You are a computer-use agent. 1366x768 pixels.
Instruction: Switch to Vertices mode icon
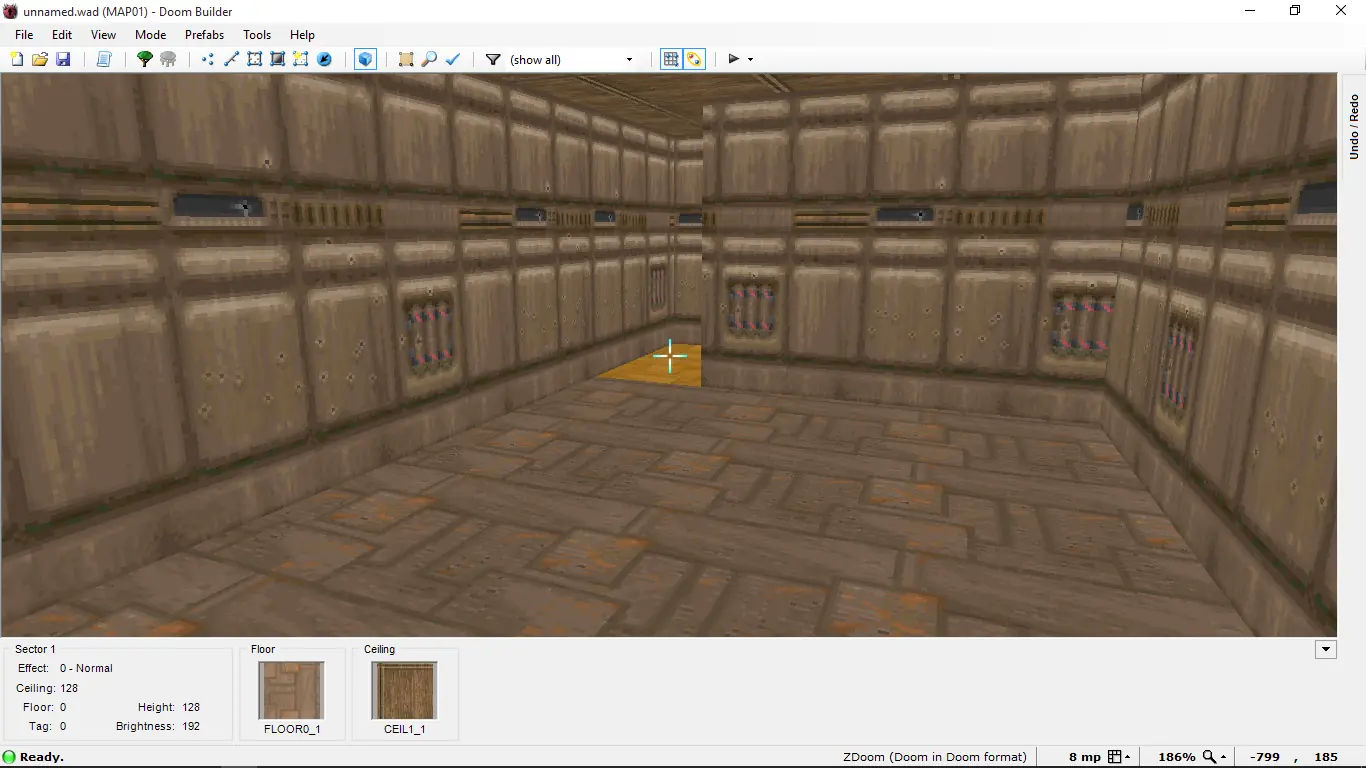tap(208, 60)
